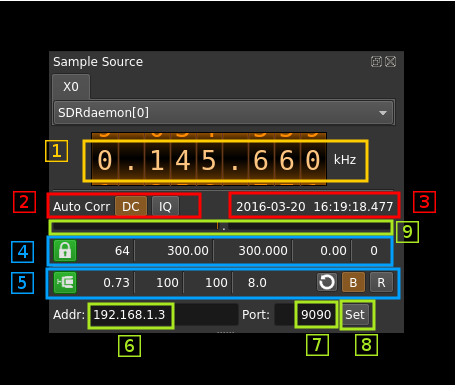Click the port field showing 9090
This screenshot has height=385, width=455.
pos(305,314)
